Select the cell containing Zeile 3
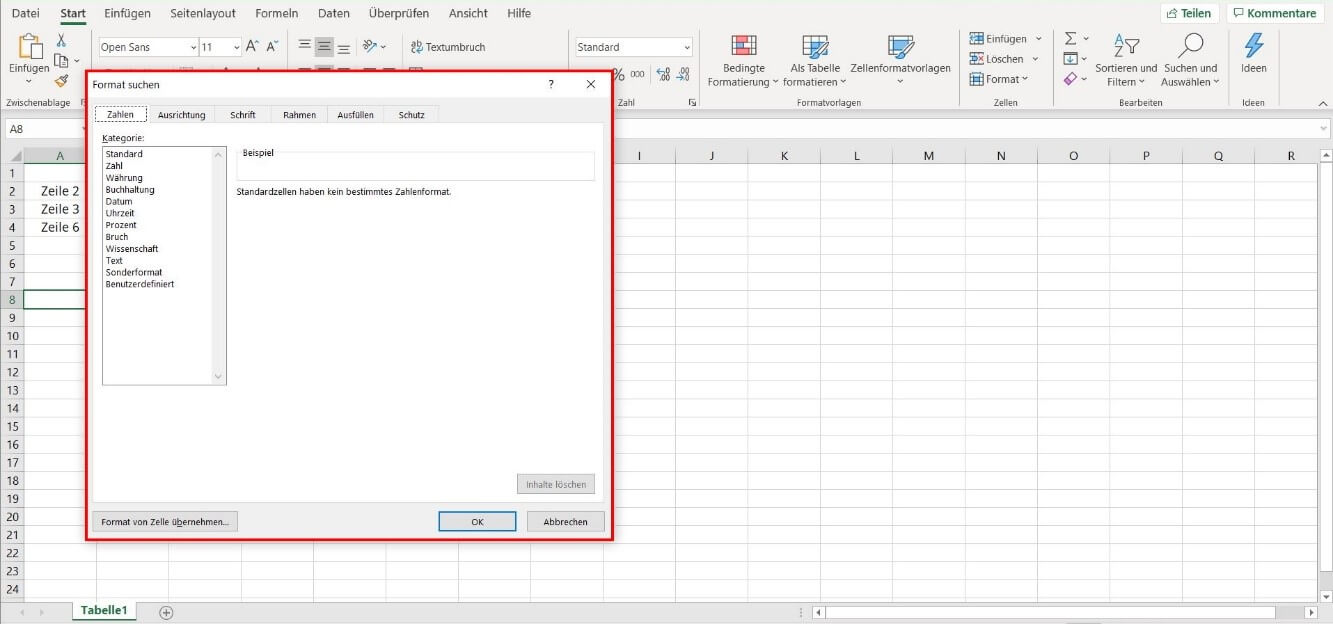The image size is (1333, 624). tap(60, 209)
